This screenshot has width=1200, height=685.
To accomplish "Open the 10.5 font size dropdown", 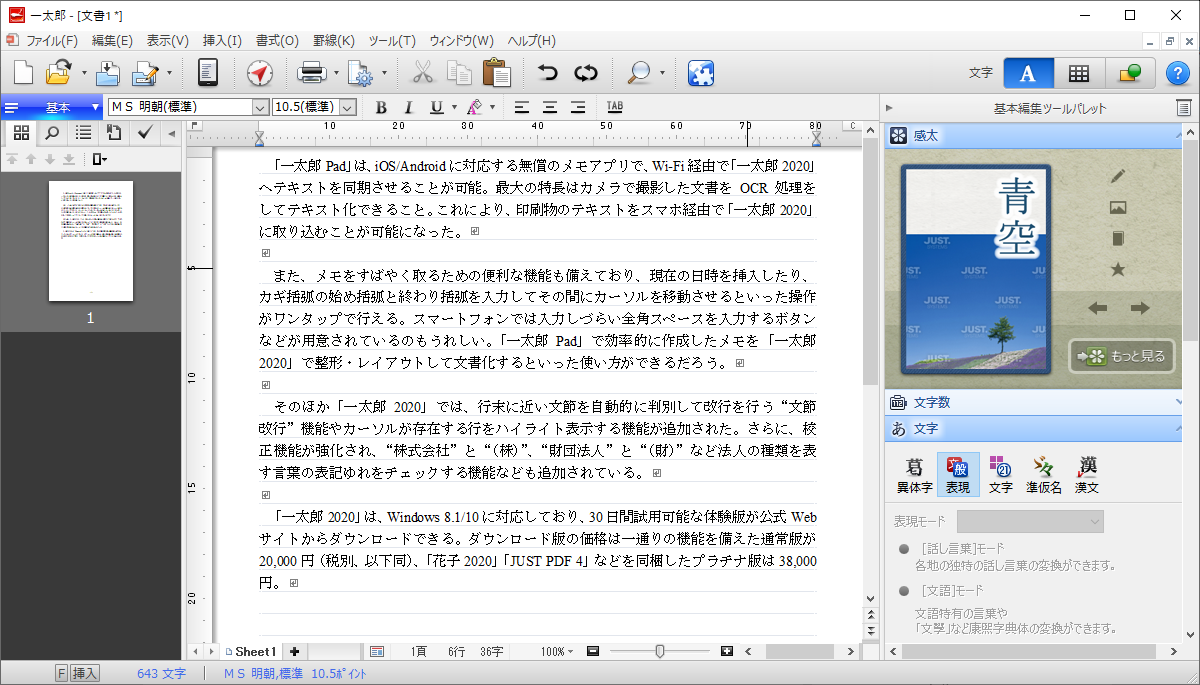I will tap(348, 107).
